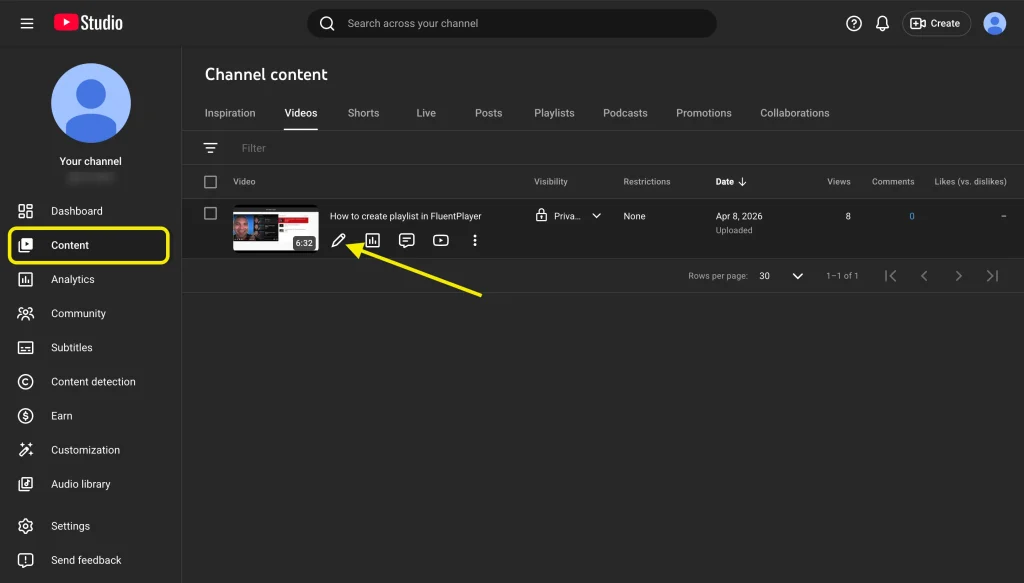Click the Analytics icon on the video row
The width and height of the screenshot is (1024, 583).
pos(372,240)
